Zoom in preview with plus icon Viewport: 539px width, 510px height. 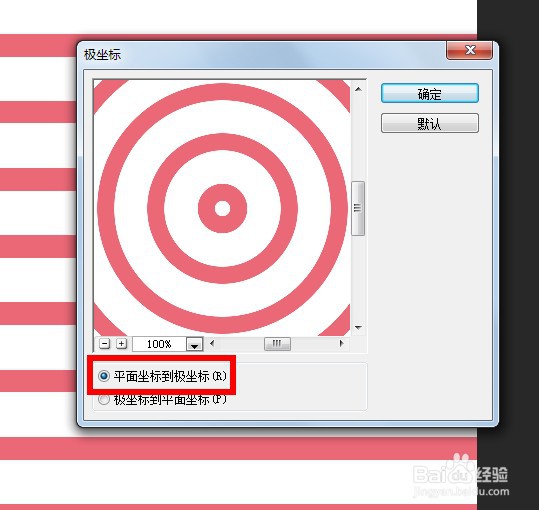(121, 344)
